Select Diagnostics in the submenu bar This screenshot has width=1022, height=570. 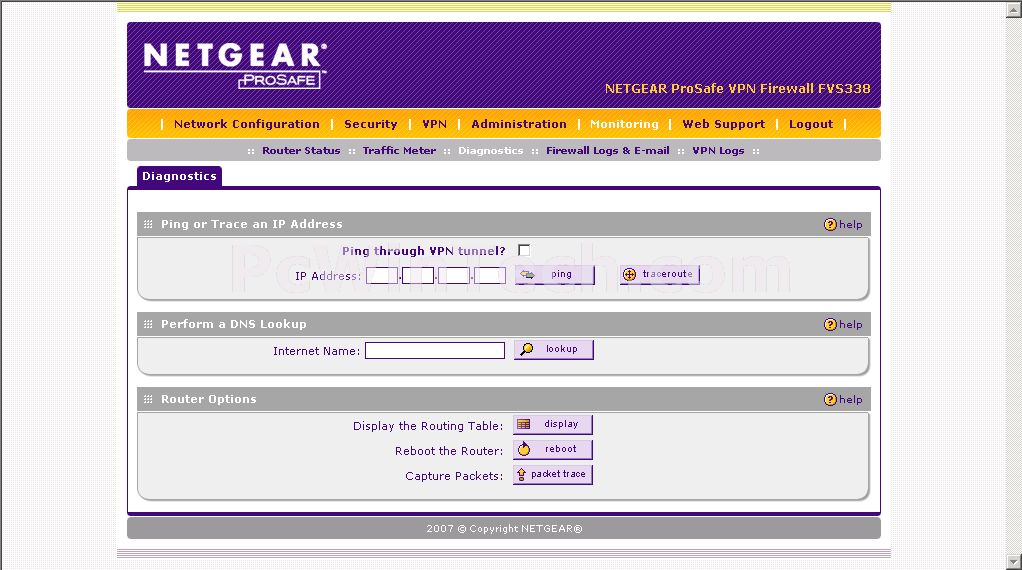[490, 150]
